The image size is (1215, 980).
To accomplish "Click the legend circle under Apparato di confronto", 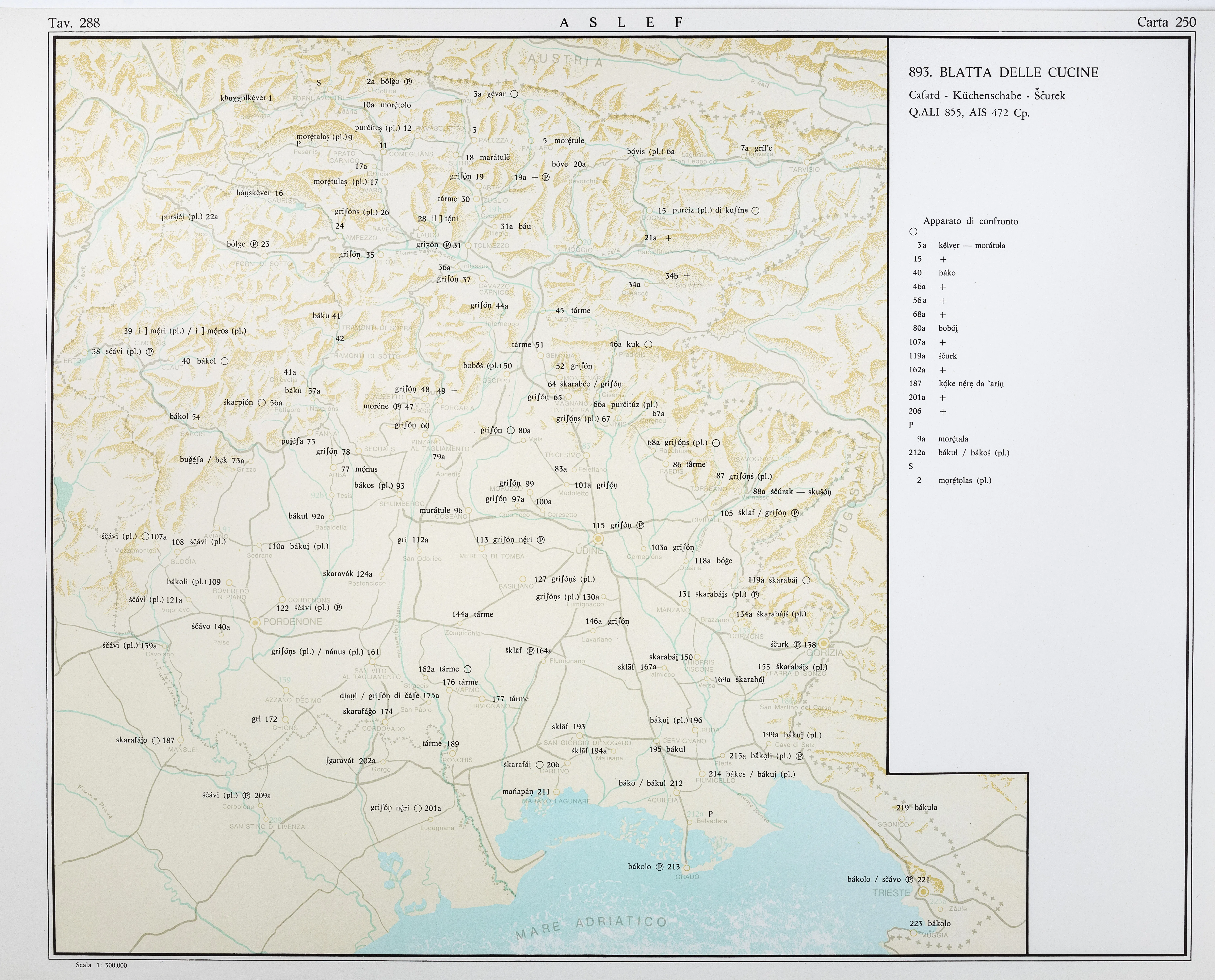I will (x=914, y=232).
